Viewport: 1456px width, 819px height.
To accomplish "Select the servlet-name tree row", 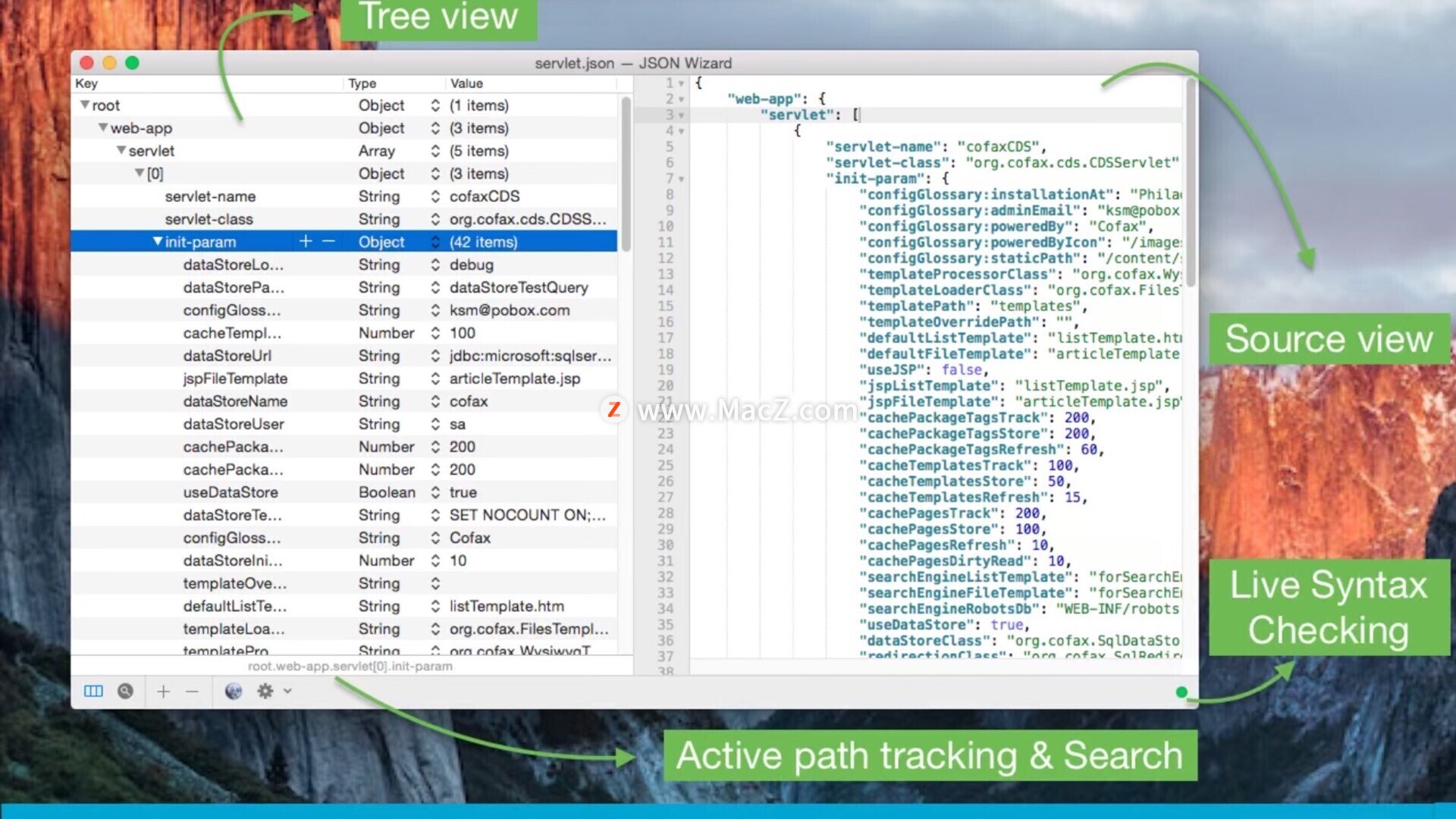I will [x=344, y=196].
